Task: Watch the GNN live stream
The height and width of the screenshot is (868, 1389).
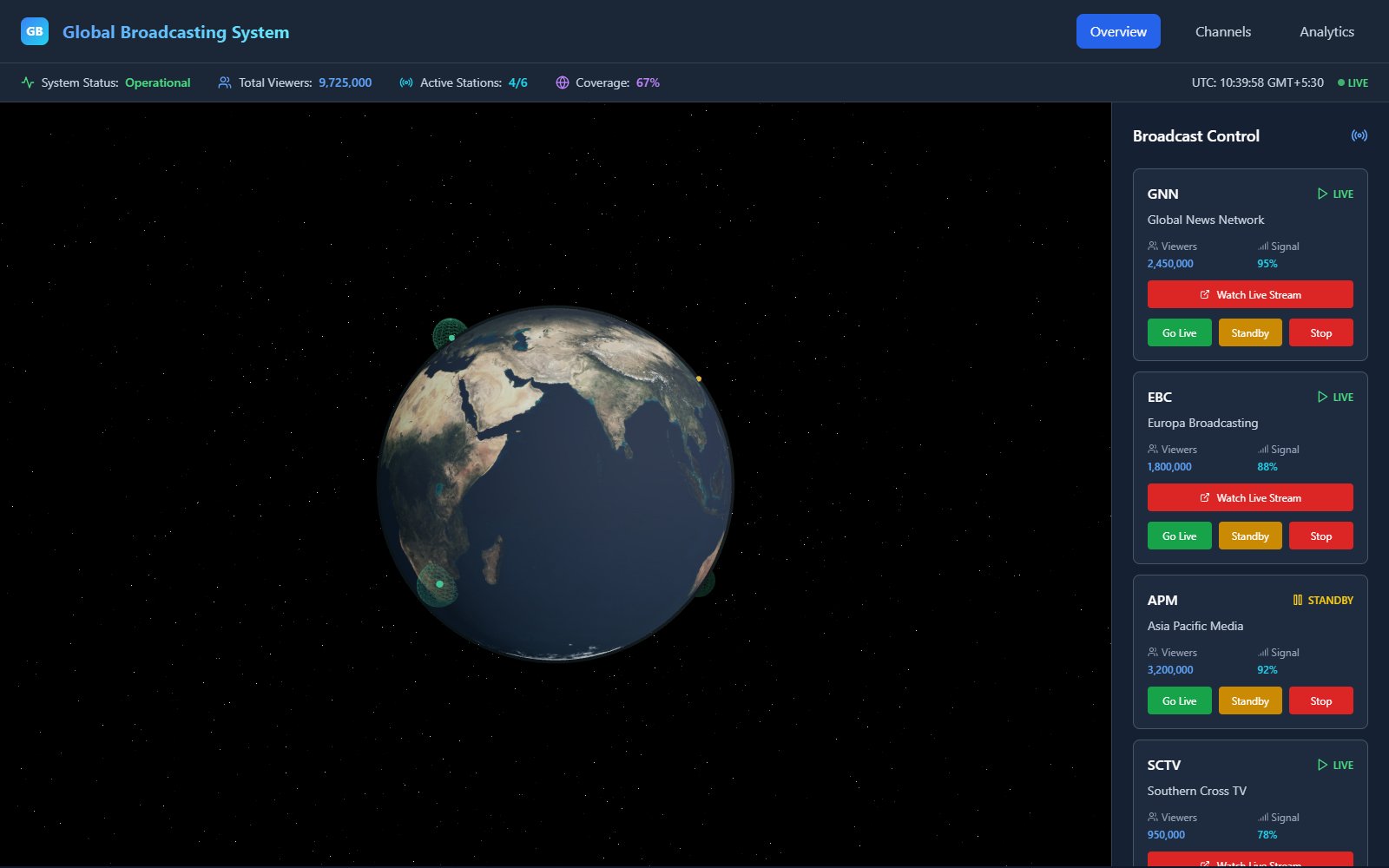Action: [1250, 294]
